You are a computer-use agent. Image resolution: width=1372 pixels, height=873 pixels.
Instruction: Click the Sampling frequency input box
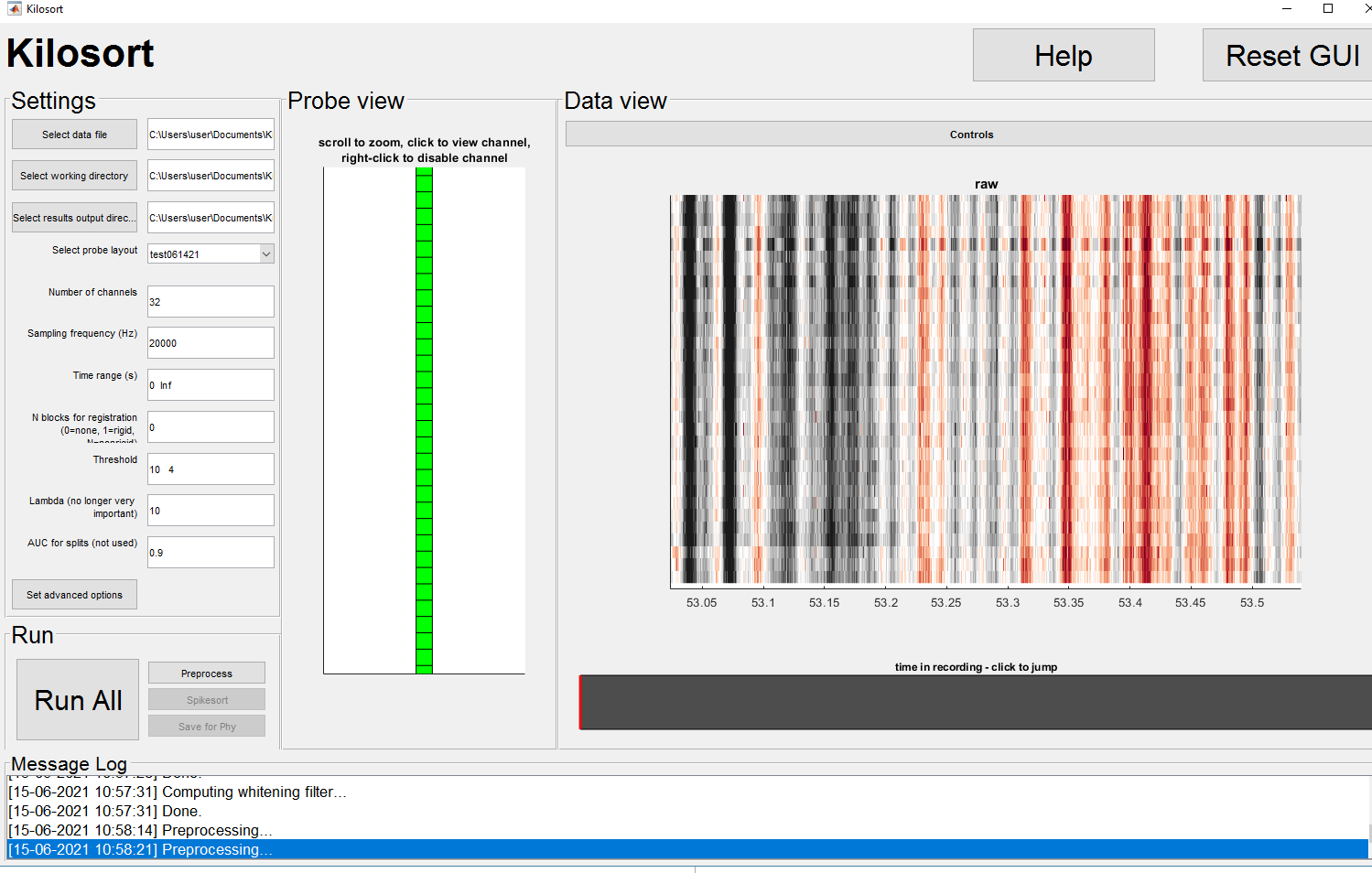(x=210, y=342)
